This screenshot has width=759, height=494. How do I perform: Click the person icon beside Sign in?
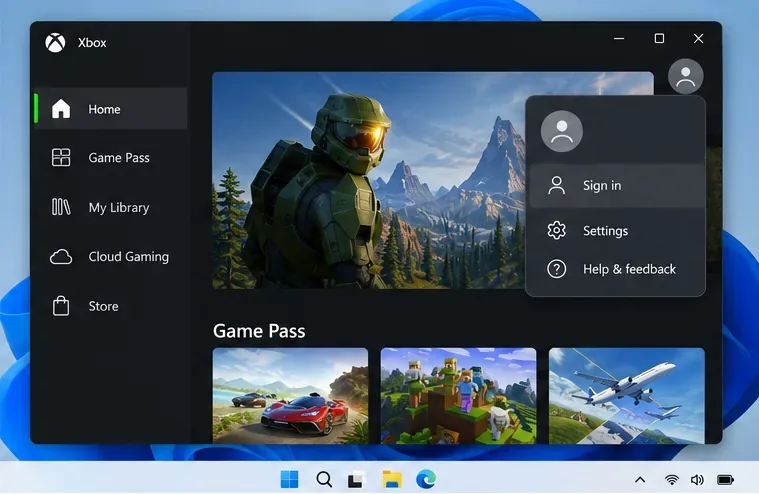pyautogui.click(x=557, y=185)
